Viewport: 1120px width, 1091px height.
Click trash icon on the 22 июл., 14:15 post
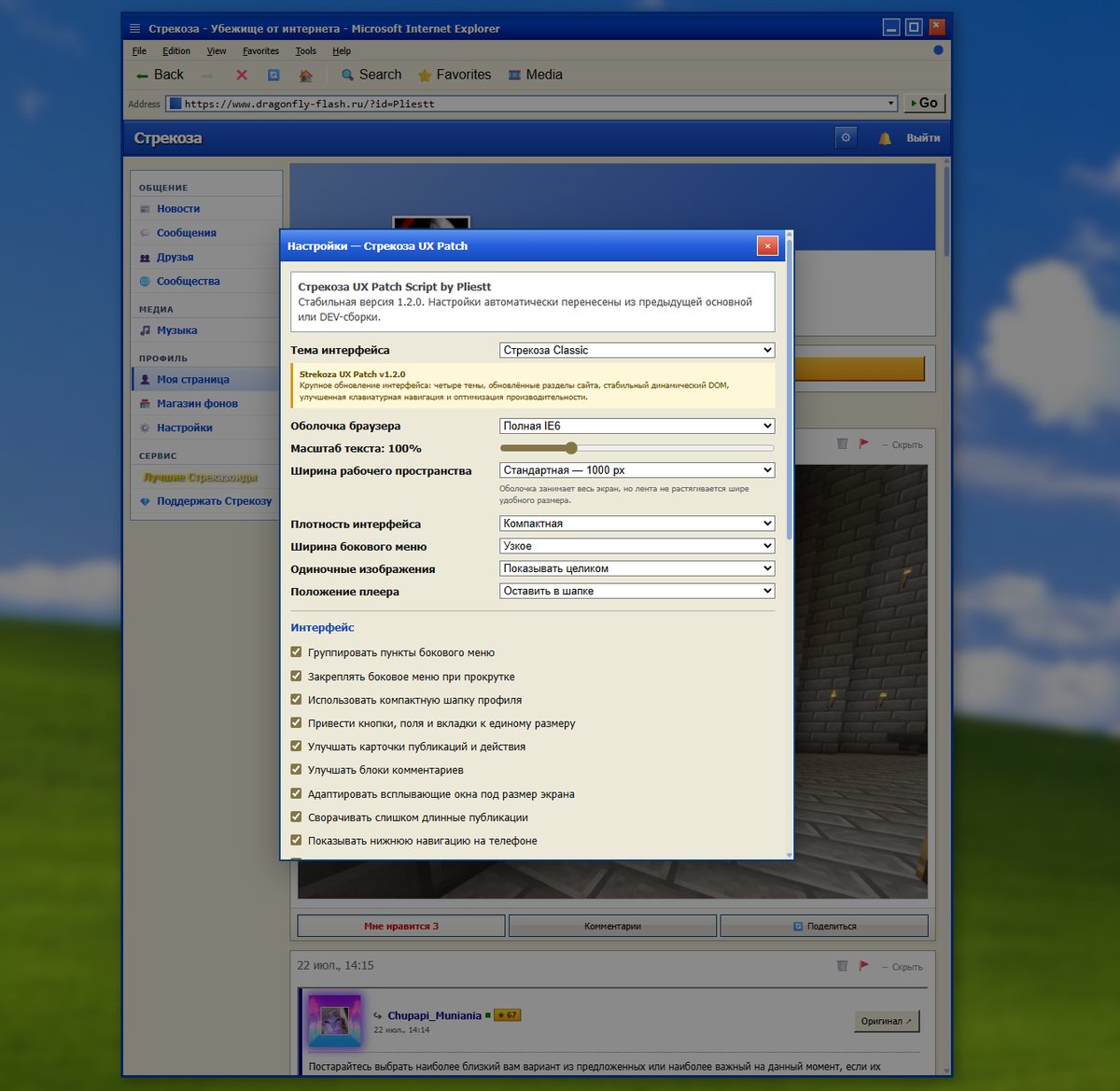pyautogui.click(x=842, y=966)
